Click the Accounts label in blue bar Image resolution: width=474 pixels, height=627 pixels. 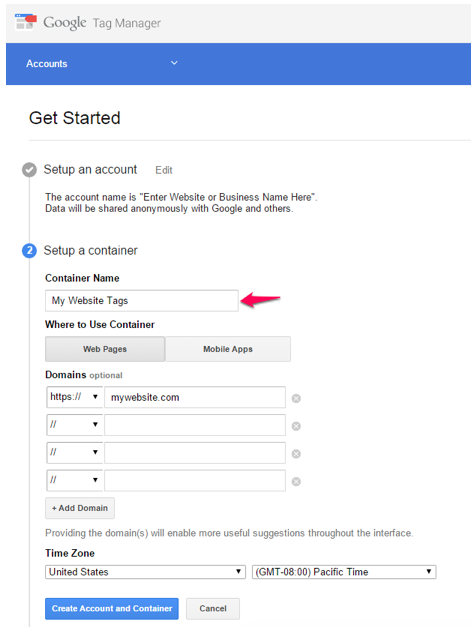(47, 64)
